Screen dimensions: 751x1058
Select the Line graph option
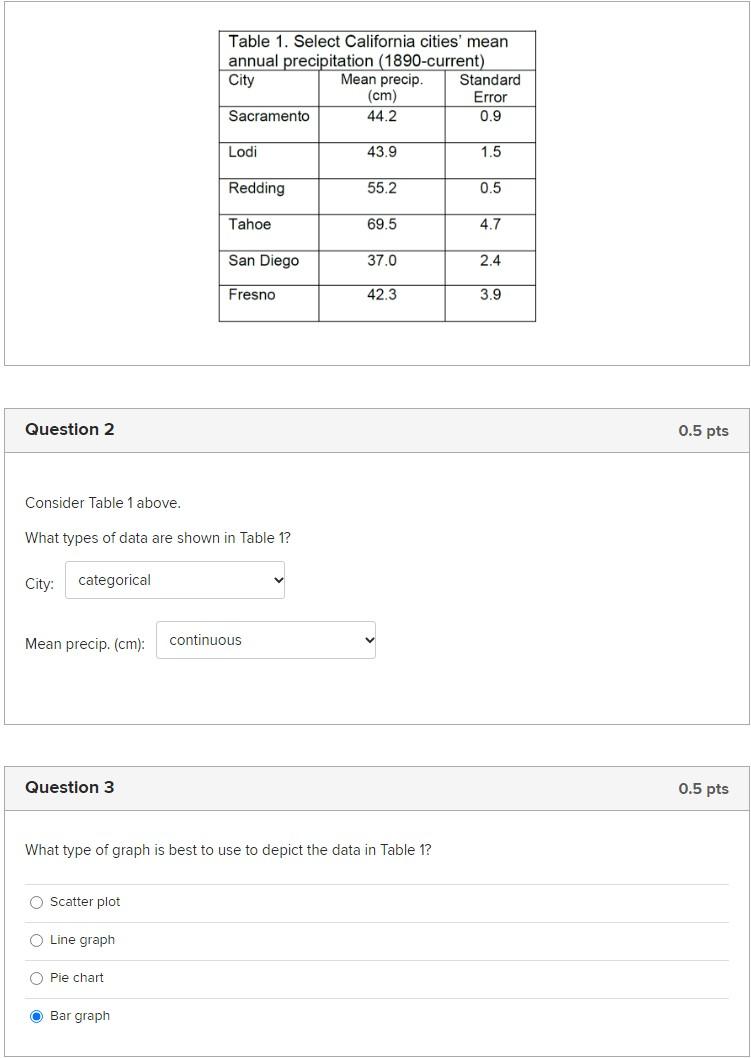pyautogui.click(x=36, y=940)
